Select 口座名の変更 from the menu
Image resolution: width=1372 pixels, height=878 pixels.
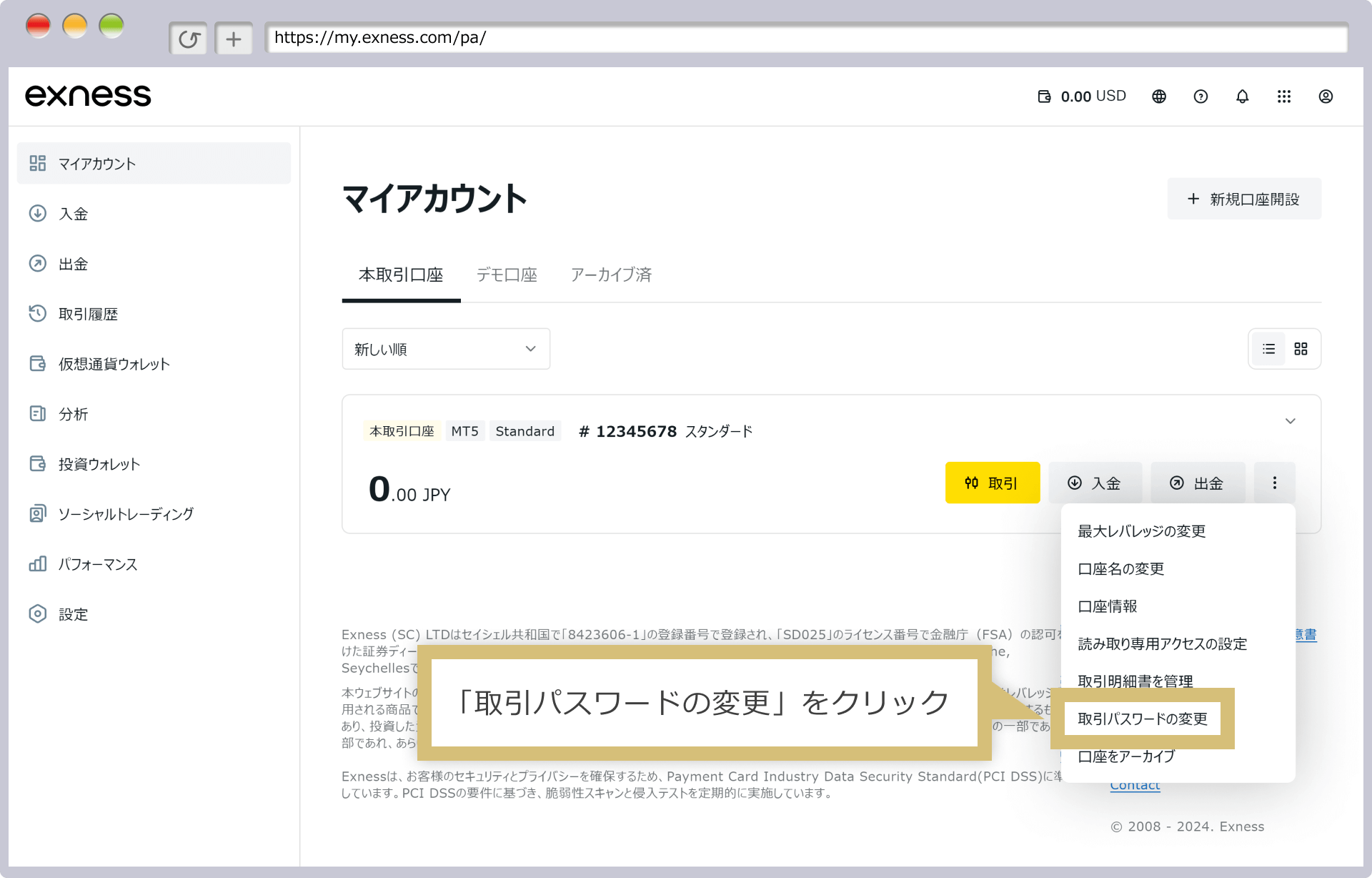[x=1178, y=569]
